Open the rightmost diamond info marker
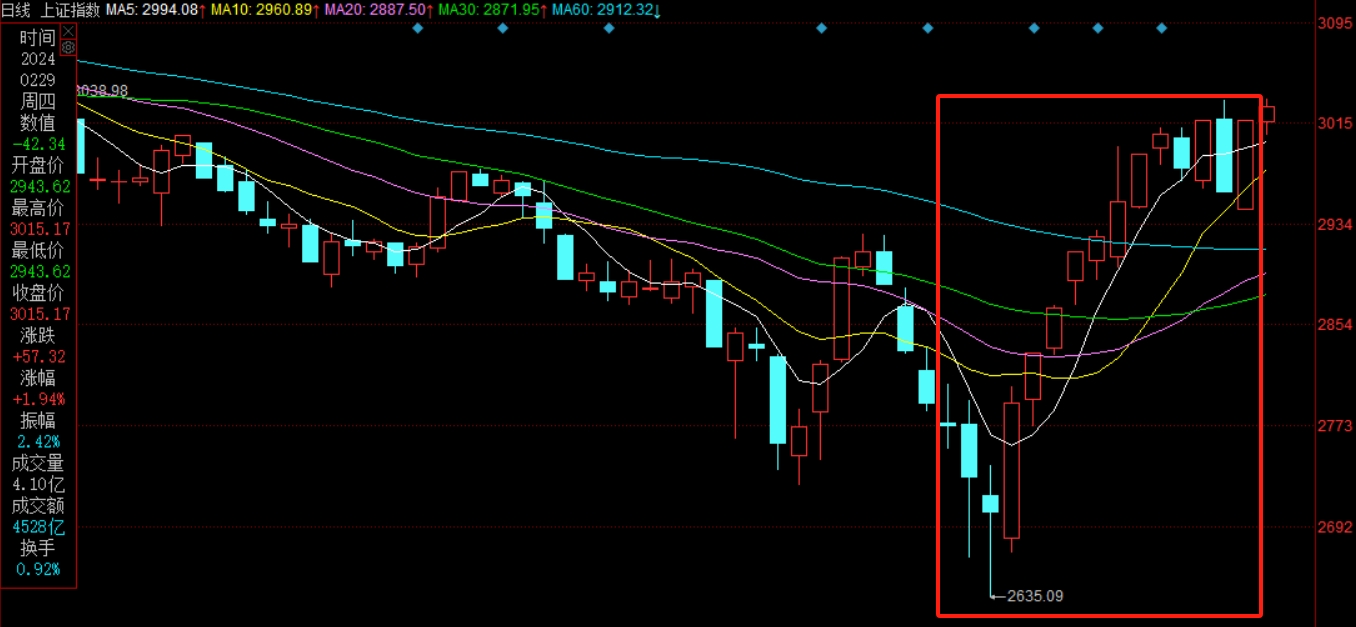Viewport: 1356px width, 627px height. [x=1161, y=28]
